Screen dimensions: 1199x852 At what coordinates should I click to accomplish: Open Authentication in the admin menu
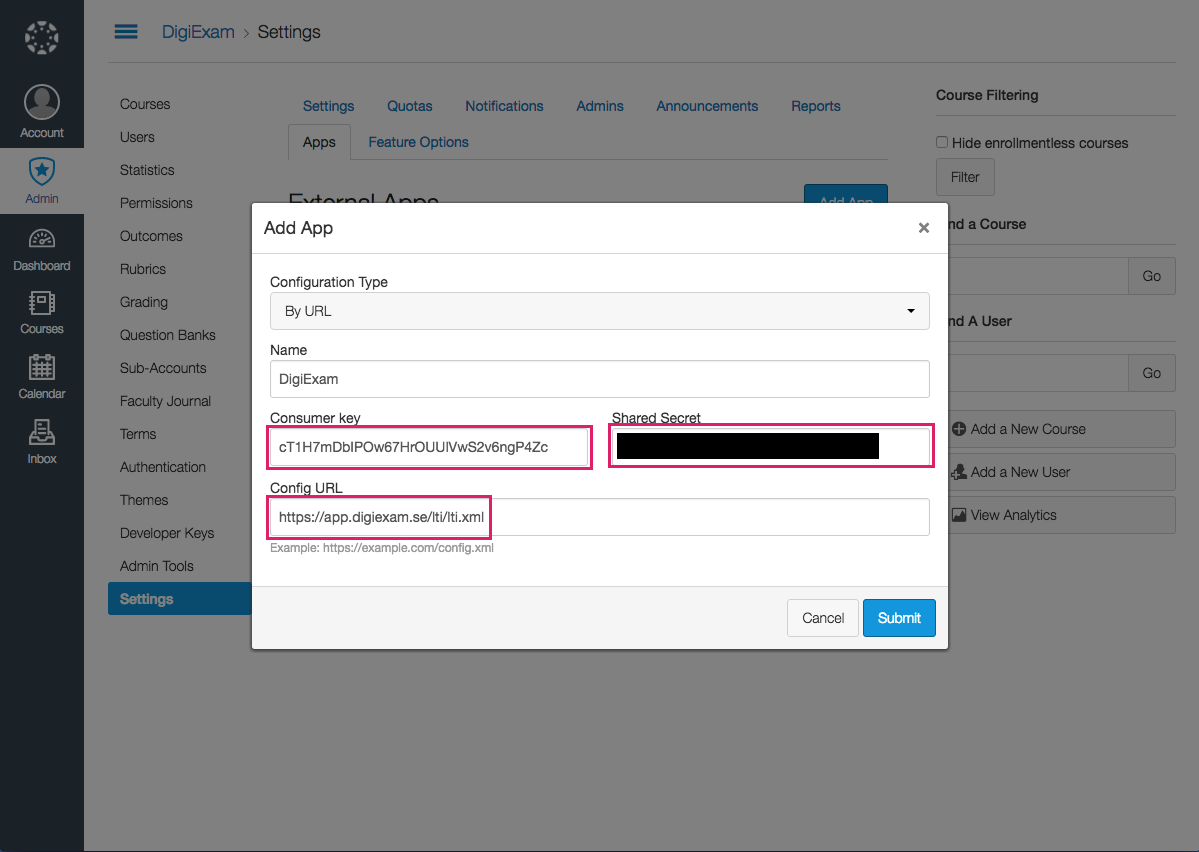(163, 467)
